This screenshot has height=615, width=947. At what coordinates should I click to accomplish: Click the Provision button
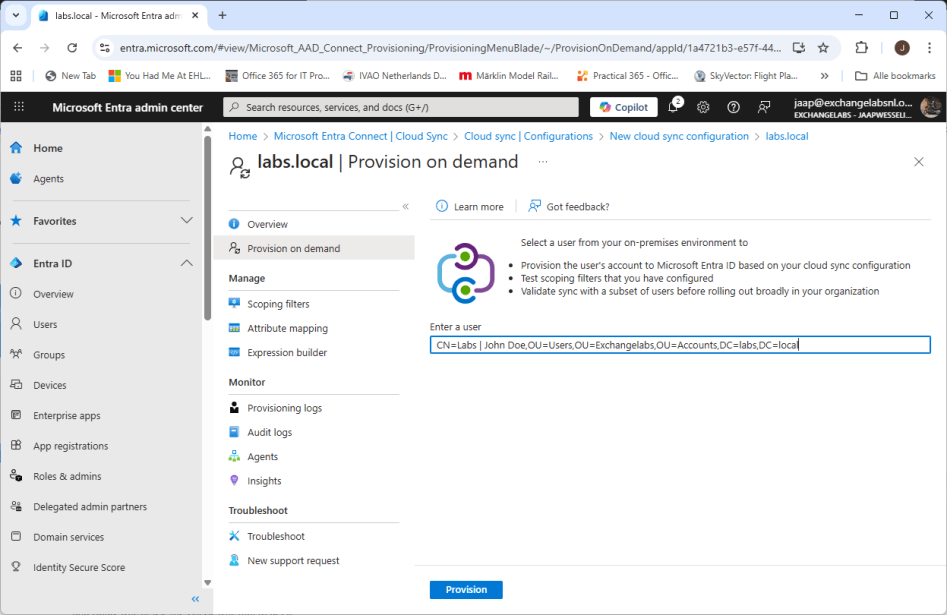[465, 589]
